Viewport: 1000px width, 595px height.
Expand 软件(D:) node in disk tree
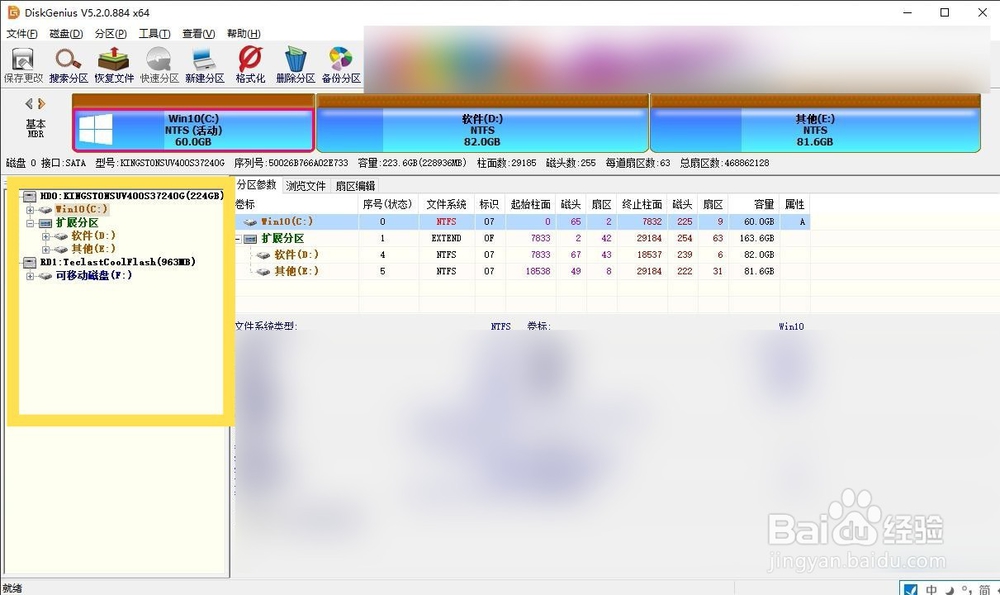pos(46,236)
